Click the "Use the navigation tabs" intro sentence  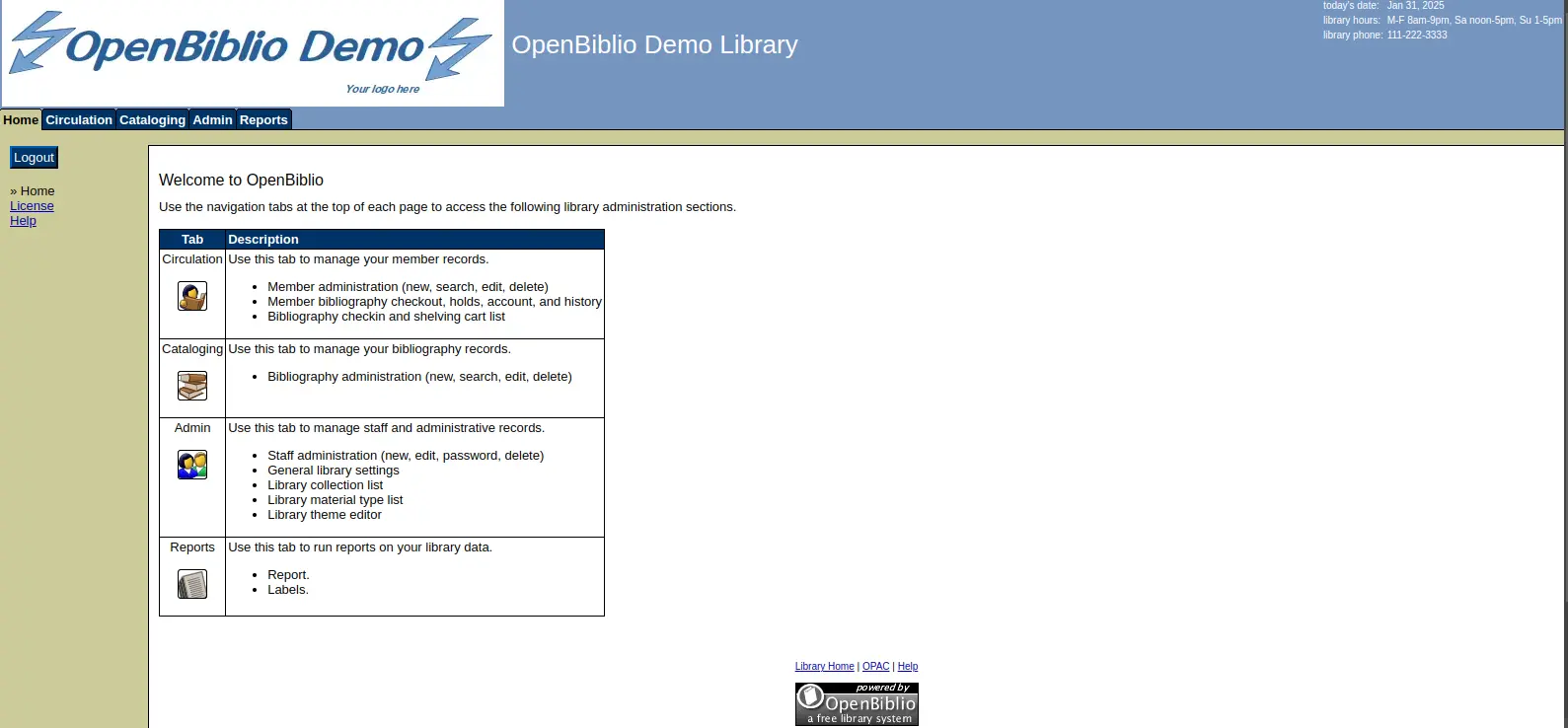[x=447, y=207]
